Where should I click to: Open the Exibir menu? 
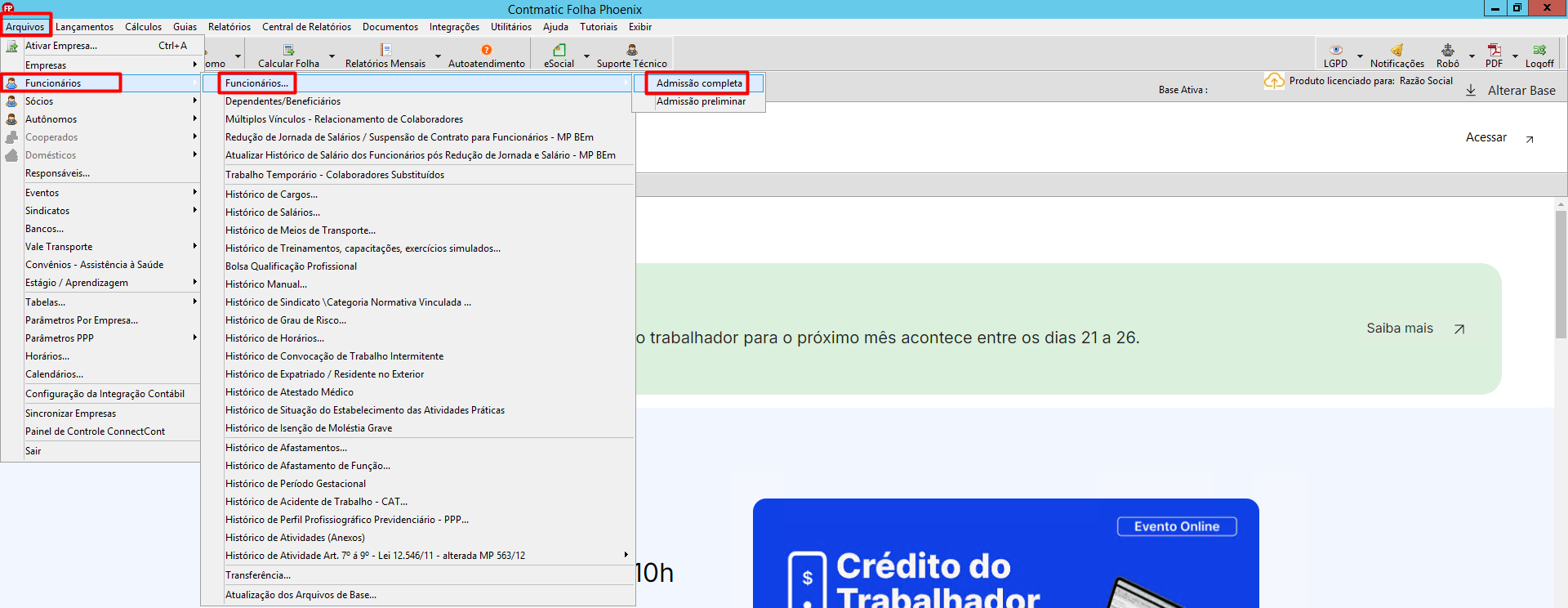[640, 27]
